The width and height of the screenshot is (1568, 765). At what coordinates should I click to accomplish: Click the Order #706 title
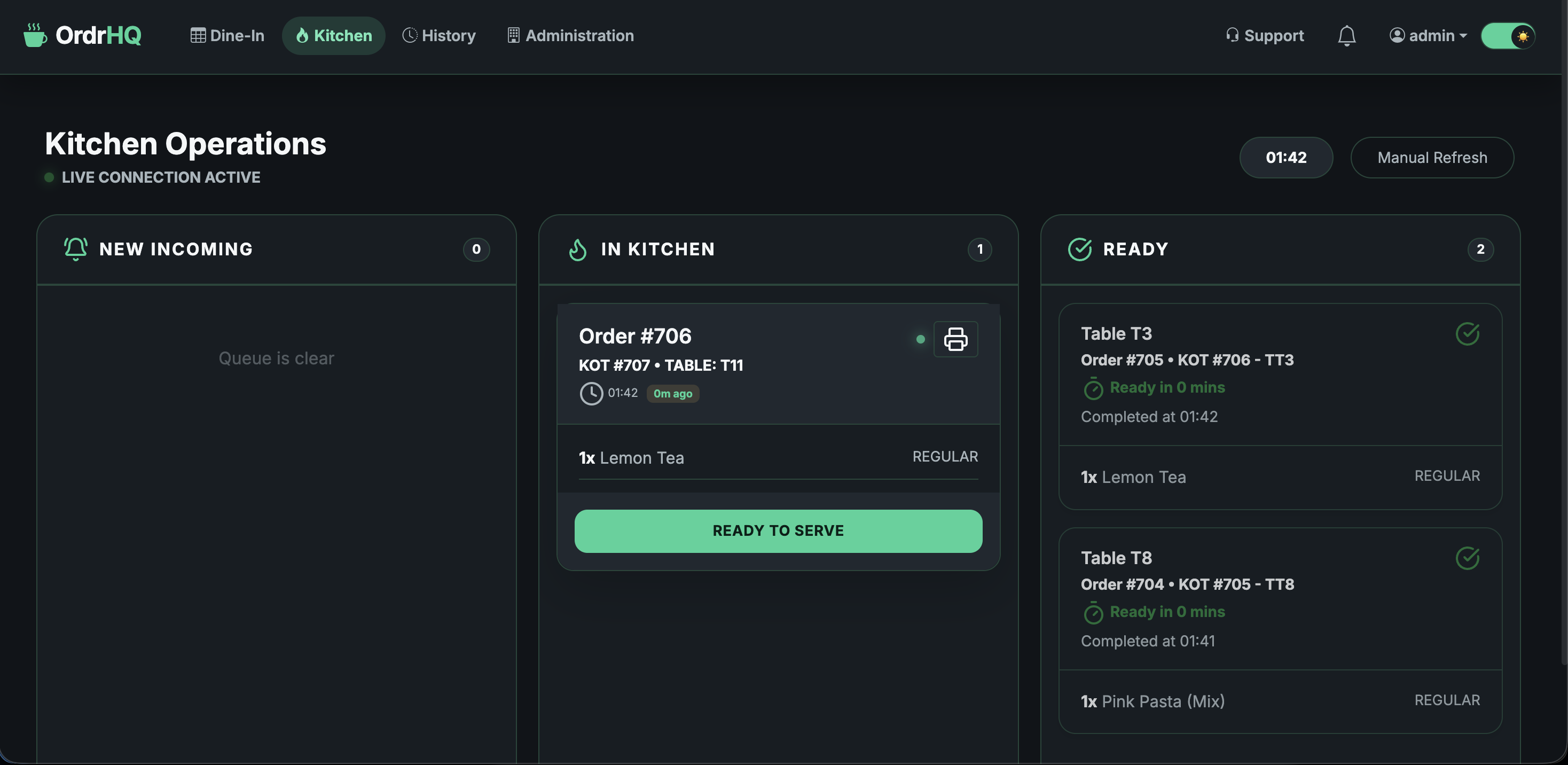click(x=635, y=335)
